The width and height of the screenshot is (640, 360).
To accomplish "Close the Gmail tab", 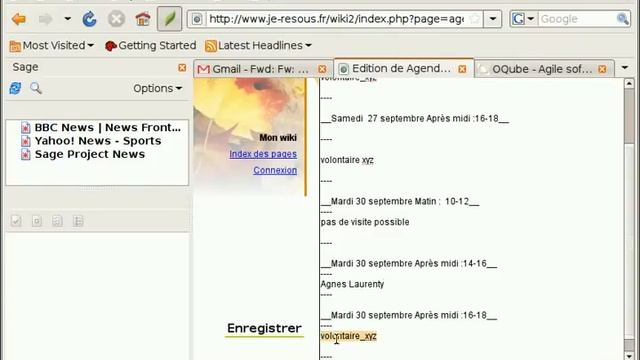I will [x=322, y=69].
